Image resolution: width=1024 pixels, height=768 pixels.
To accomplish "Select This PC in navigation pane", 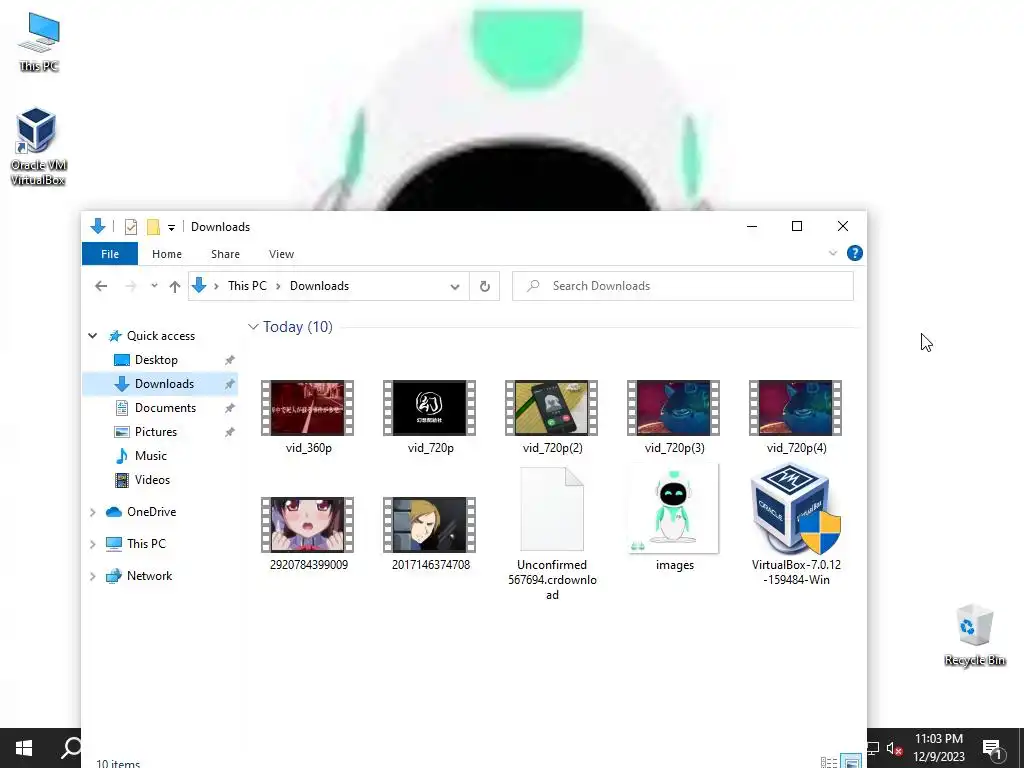I will 146,544.
